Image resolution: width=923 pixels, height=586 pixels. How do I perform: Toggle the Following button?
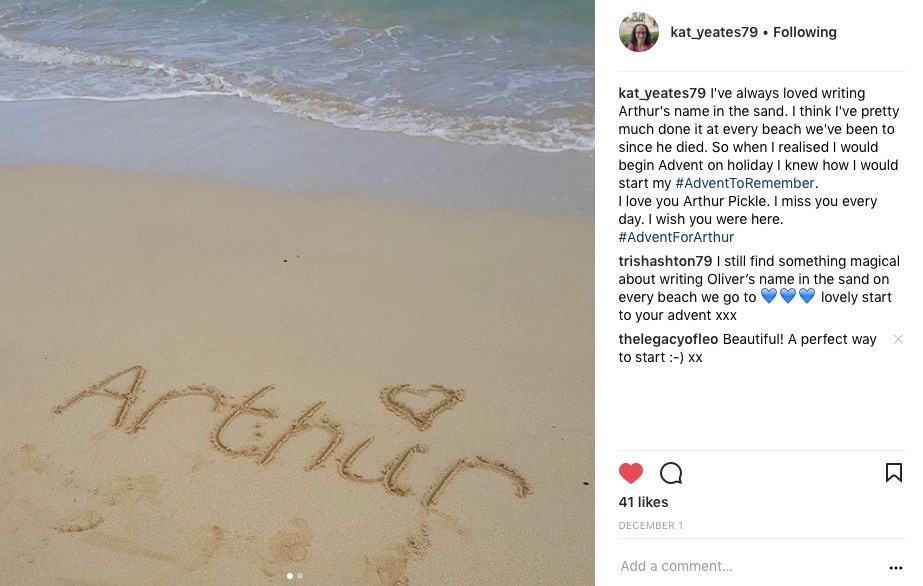805,32
